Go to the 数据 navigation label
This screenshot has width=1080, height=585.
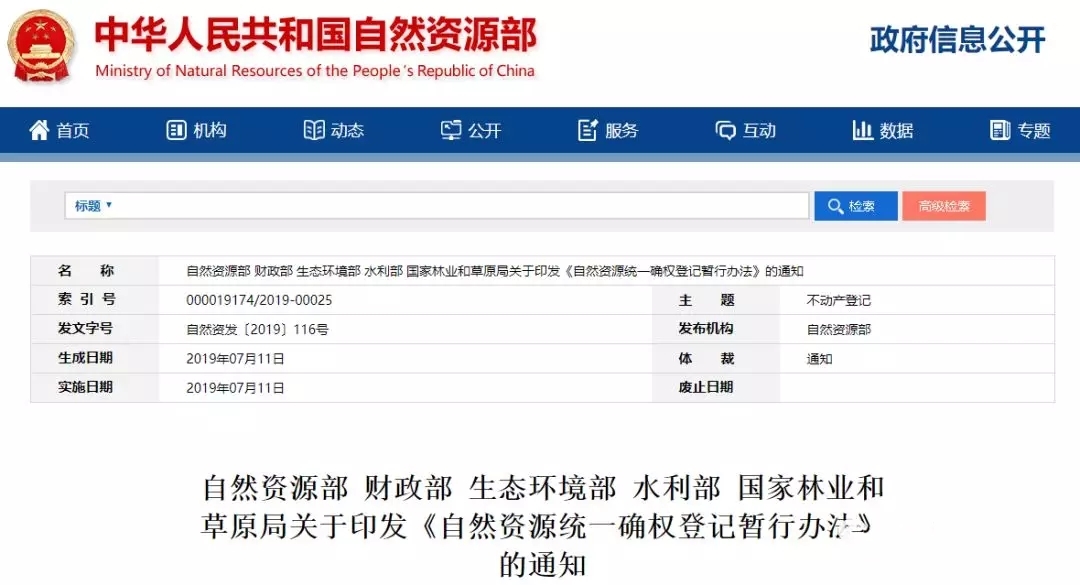(896, 130)
